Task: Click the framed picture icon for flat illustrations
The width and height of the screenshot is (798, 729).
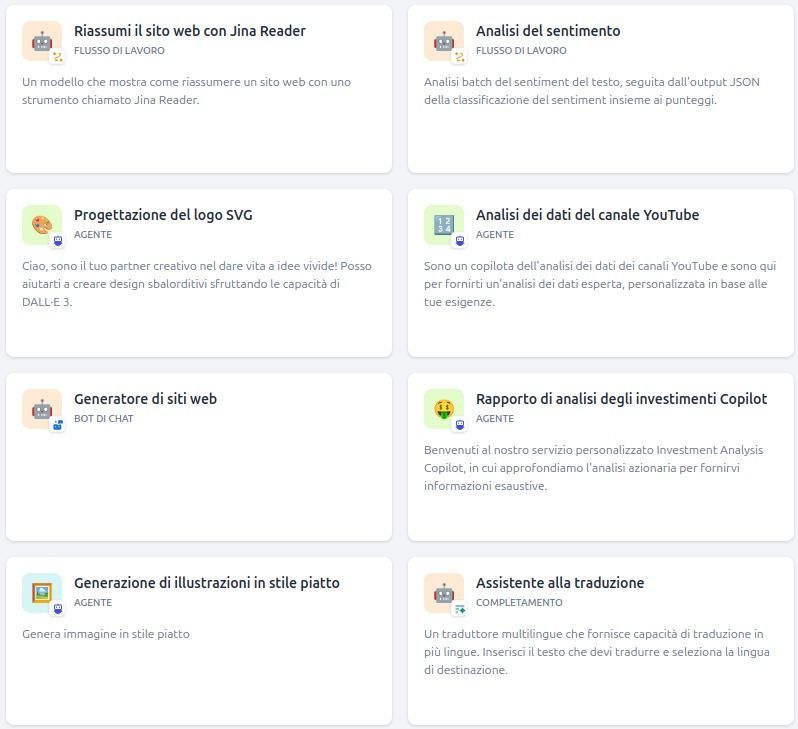Action: click(x=41, y=593)
